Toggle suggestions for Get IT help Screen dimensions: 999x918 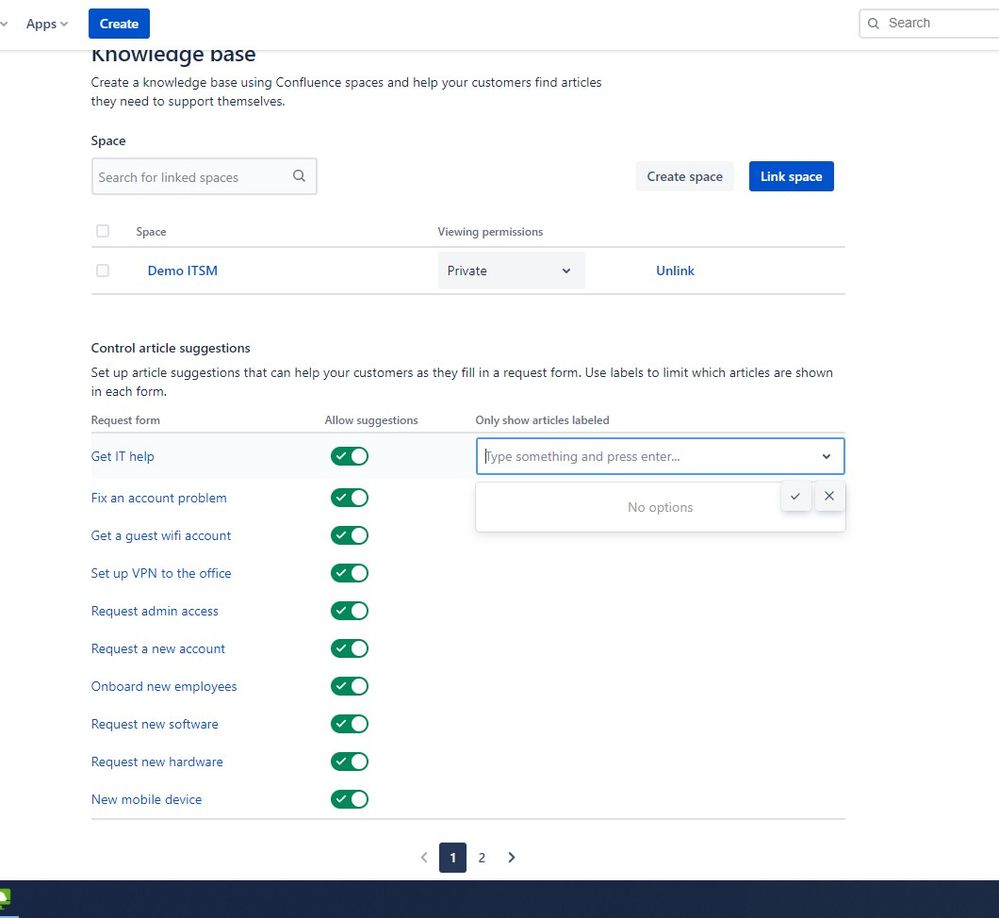click(x=349, y=456)
